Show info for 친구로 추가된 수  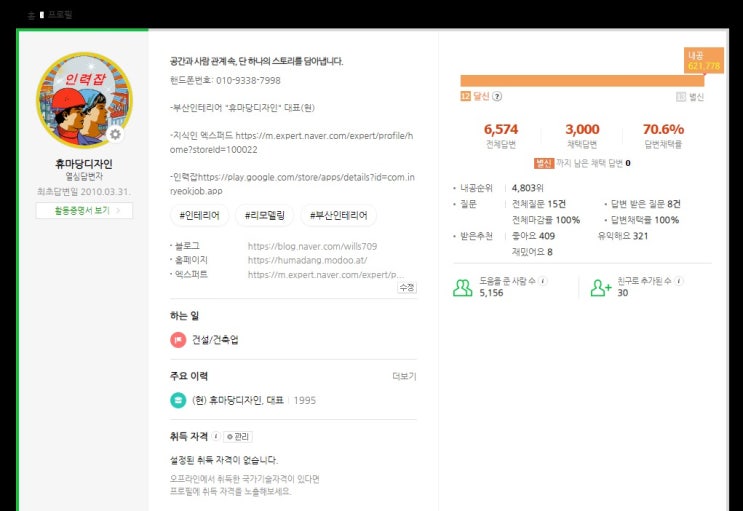(679, 281)
